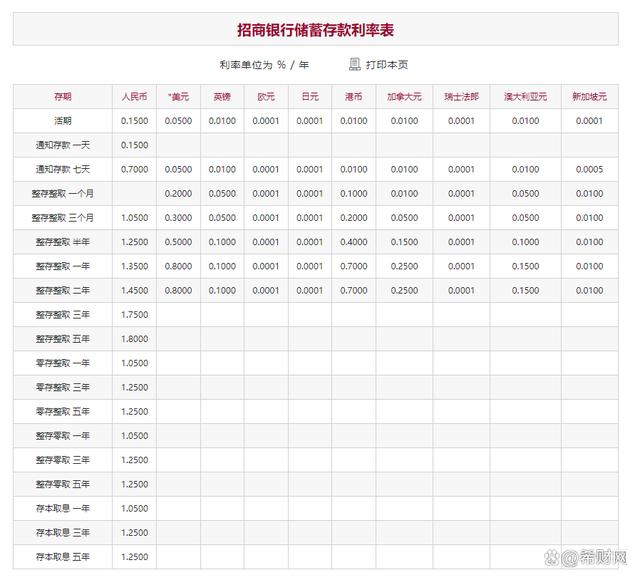The height and width of the screenshot is (580, 640).
Task: Click the printer icon beside 打印本页
Action: pyautogui.click(x=354, y=64)
